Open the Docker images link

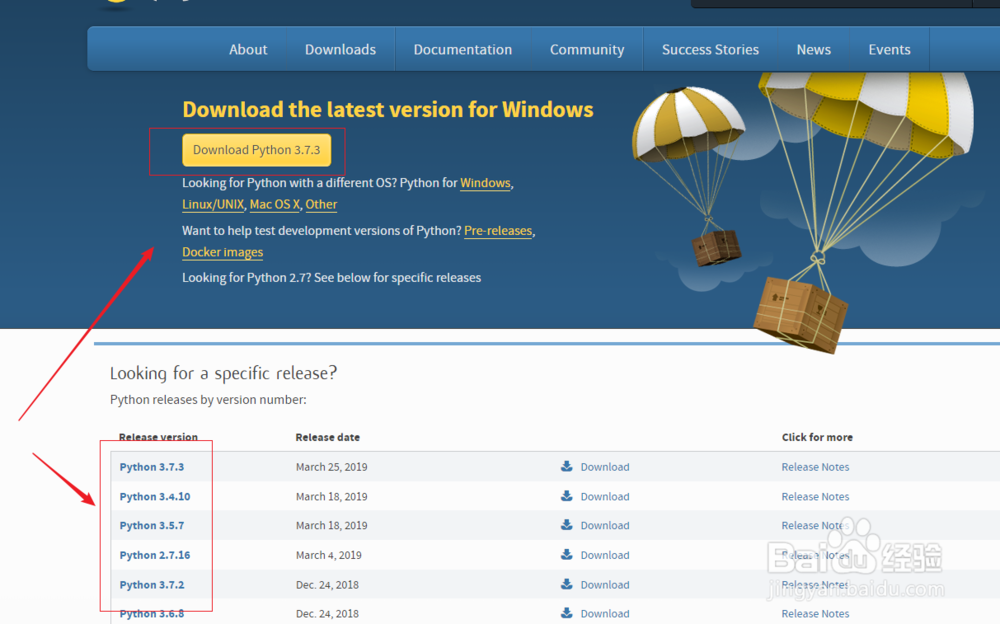222,252
